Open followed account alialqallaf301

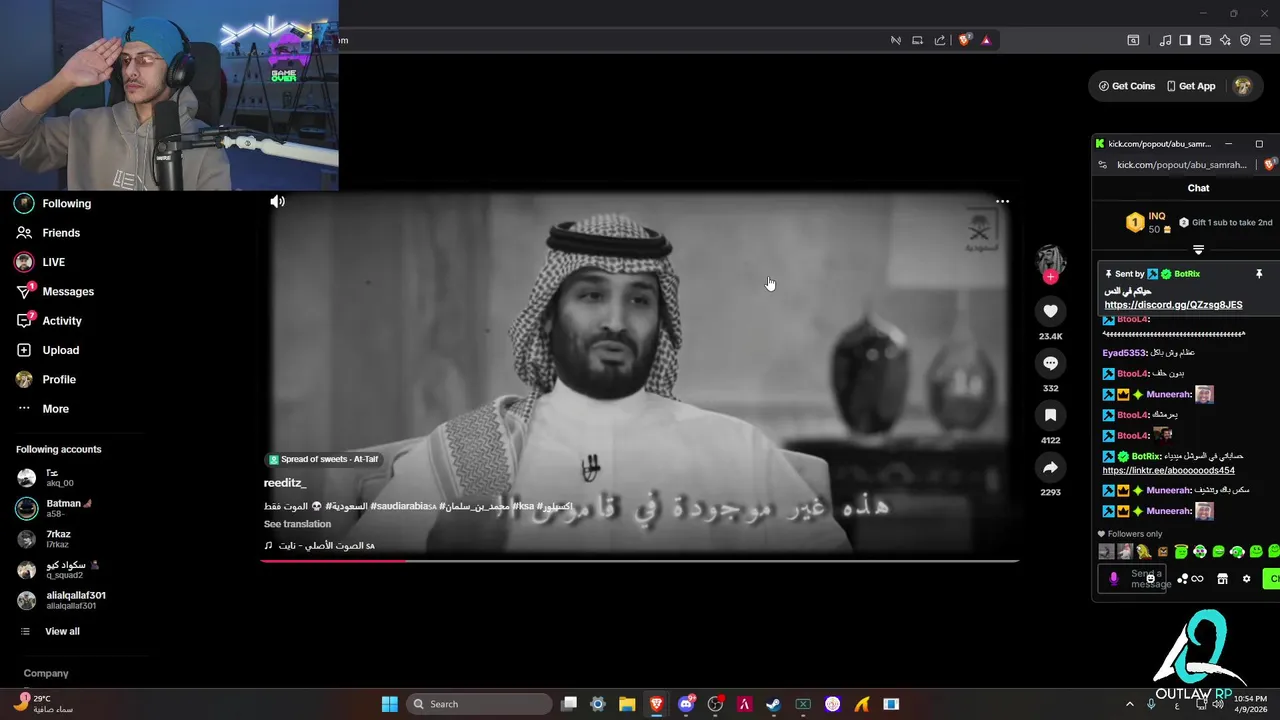coord(62,600)
